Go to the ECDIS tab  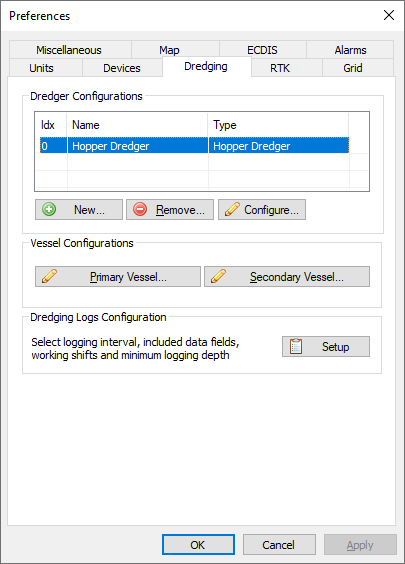tap(263, 50)
